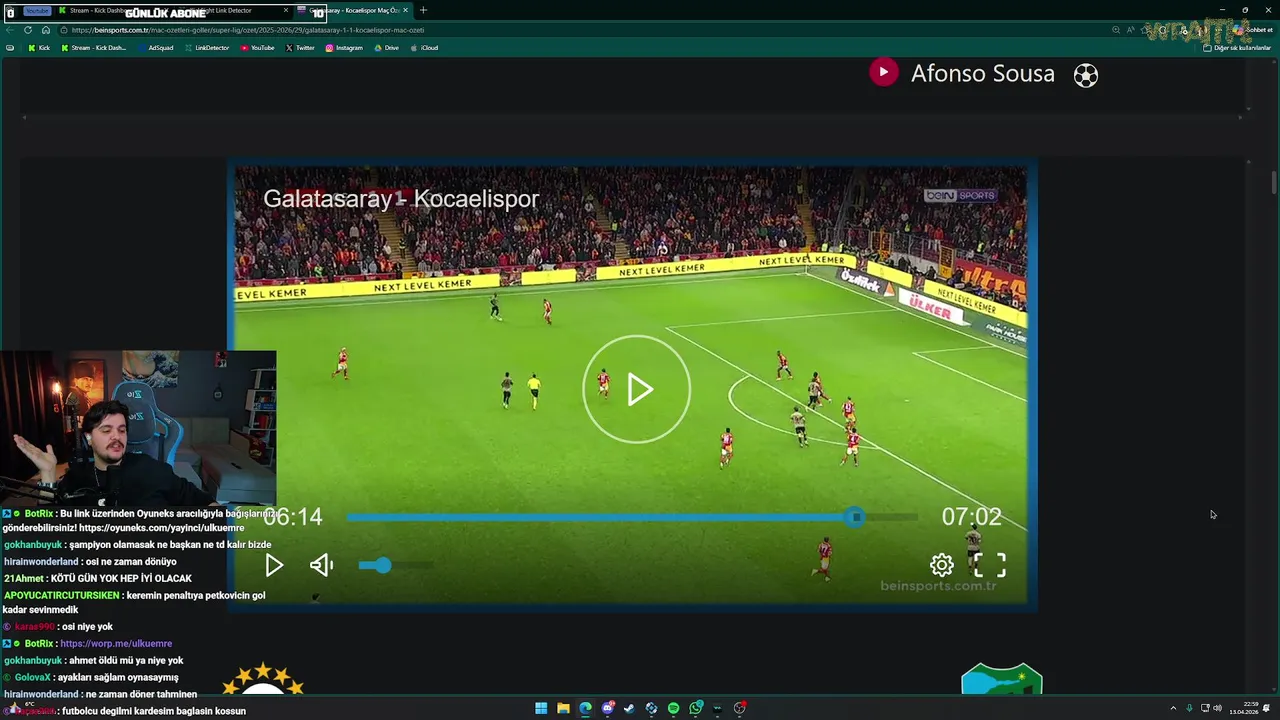Adjust the video volume slider
The height and width of the screenshot is (720, 1280).
pyautogui.click(x=396, y=565)
